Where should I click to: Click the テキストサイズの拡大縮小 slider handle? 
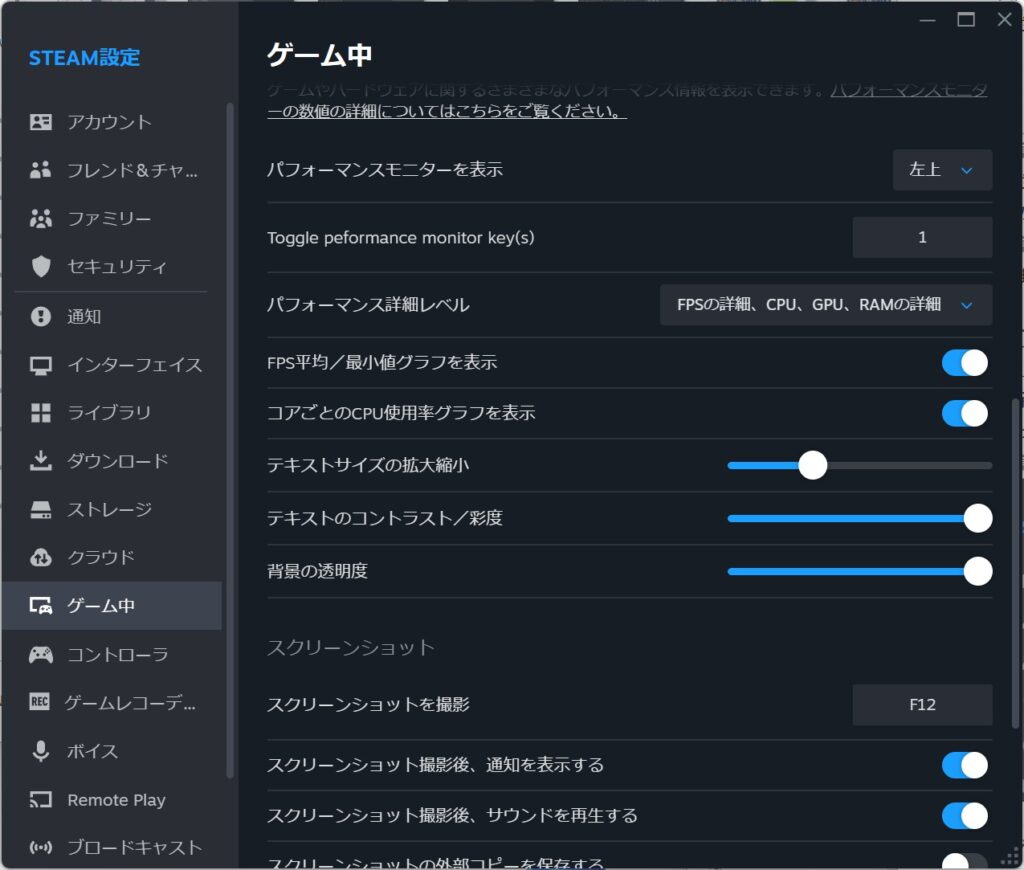coord(813,465)
